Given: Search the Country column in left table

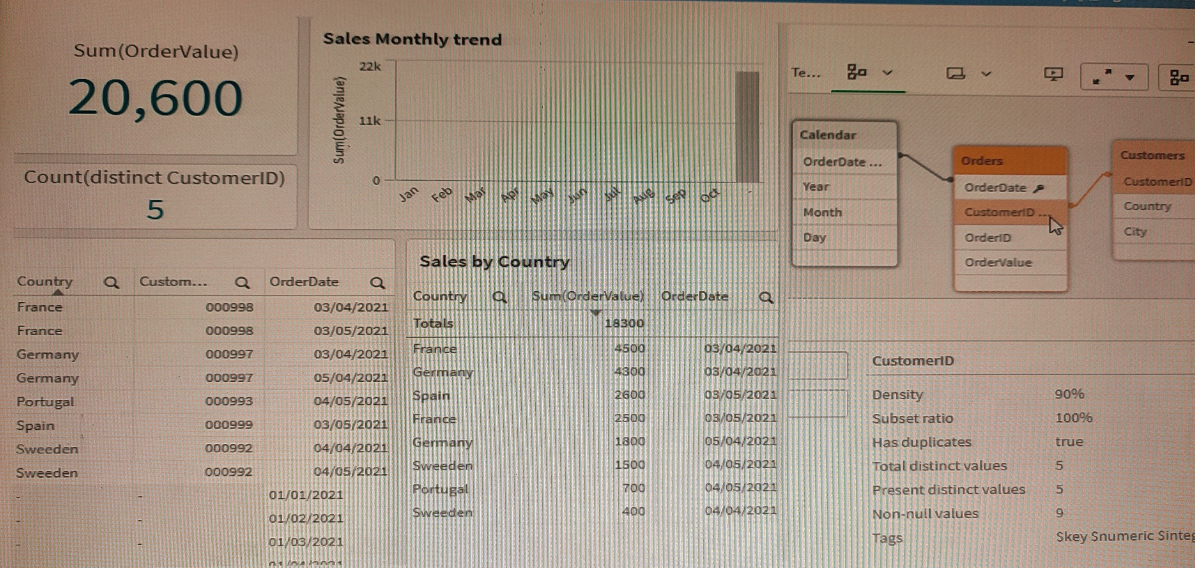Looking at the screenshot, I should pos(112,283).
